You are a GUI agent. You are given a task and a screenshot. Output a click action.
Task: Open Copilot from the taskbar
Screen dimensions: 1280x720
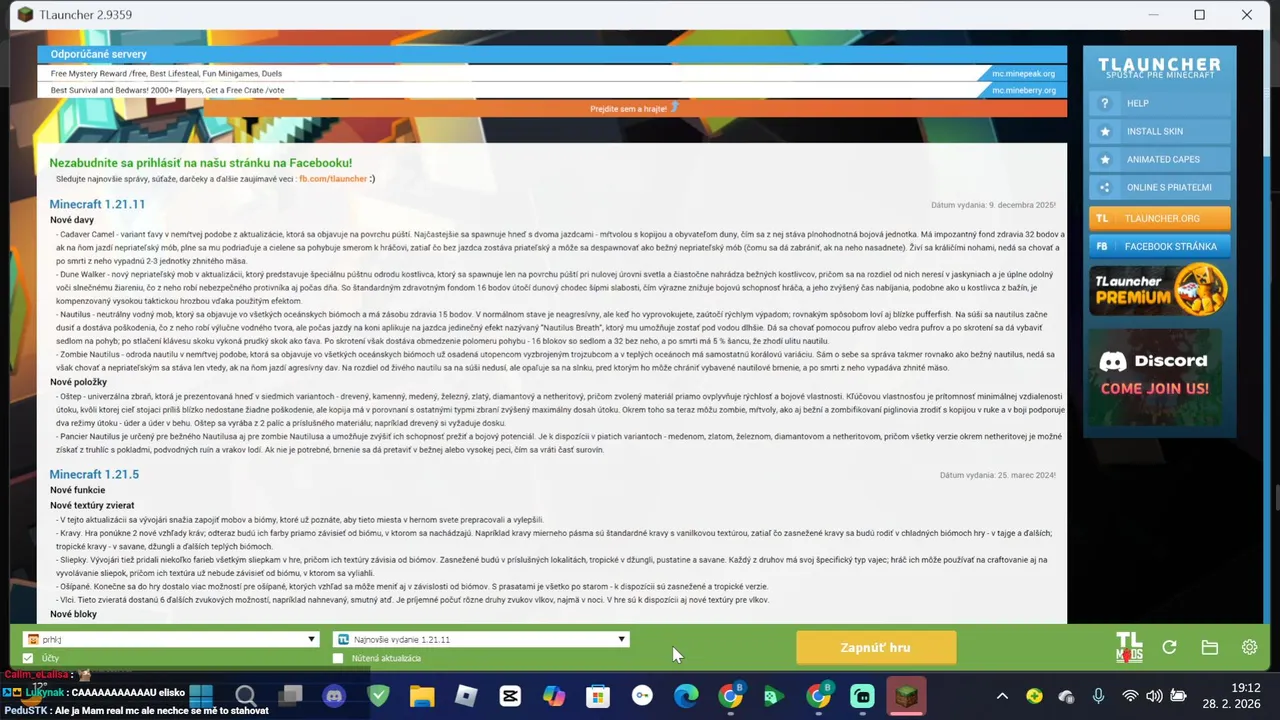pyautogui.click(x=554, y=696)
